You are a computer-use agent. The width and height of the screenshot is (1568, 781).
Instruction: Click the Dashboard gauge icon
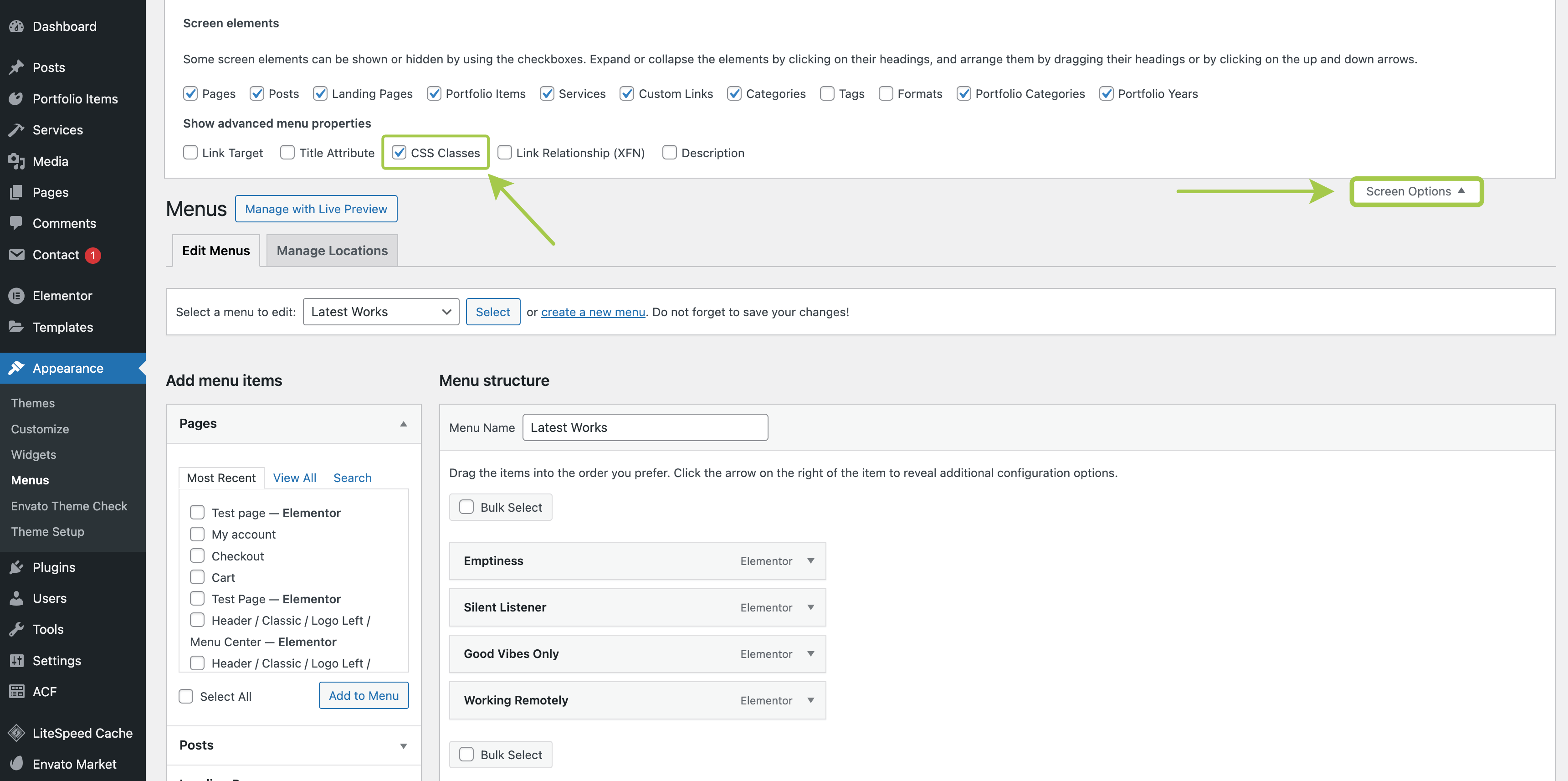pos(16,26)
